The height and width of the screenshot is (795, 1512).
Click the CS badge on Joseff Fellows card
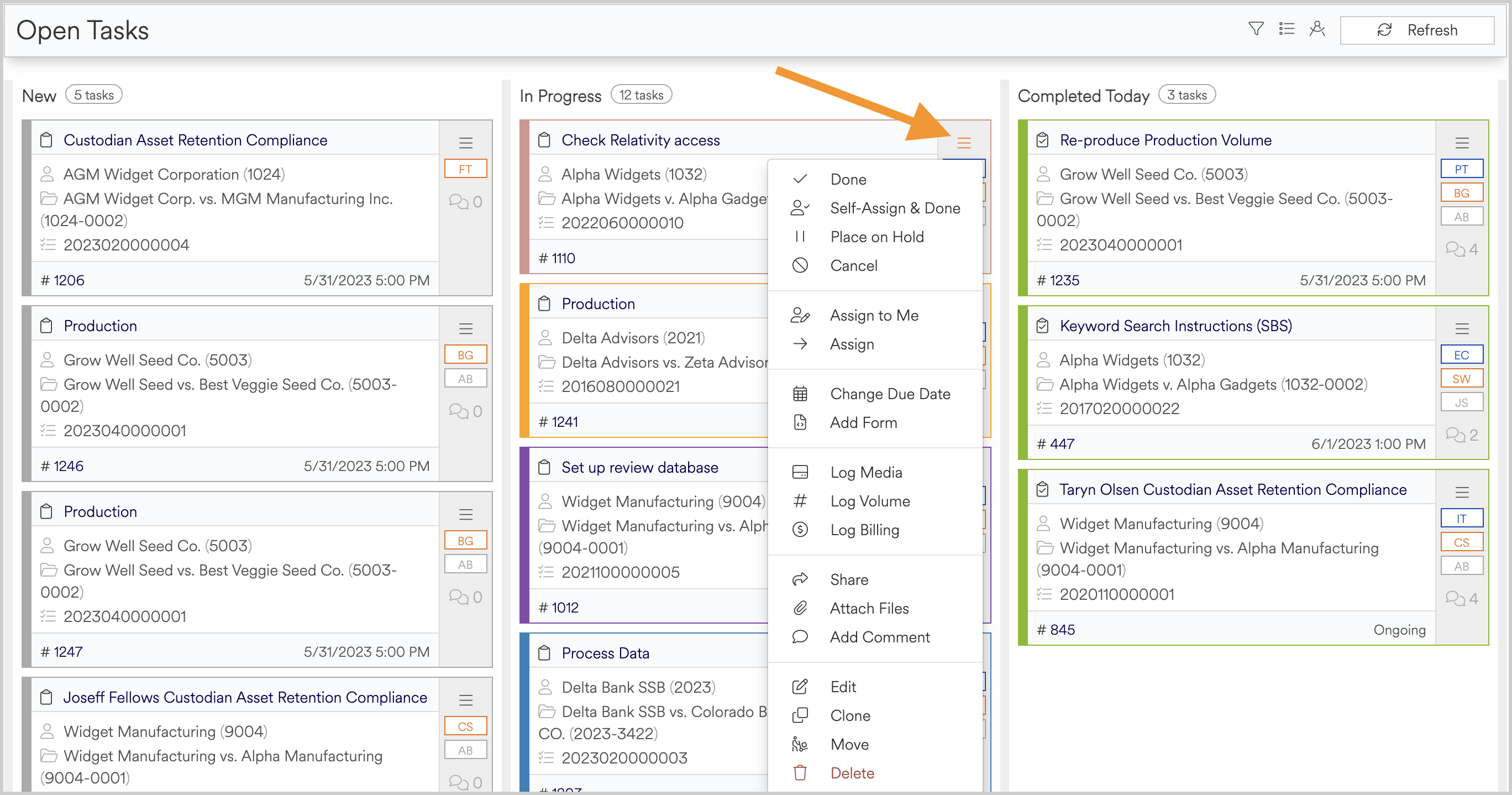click(465, 726)
